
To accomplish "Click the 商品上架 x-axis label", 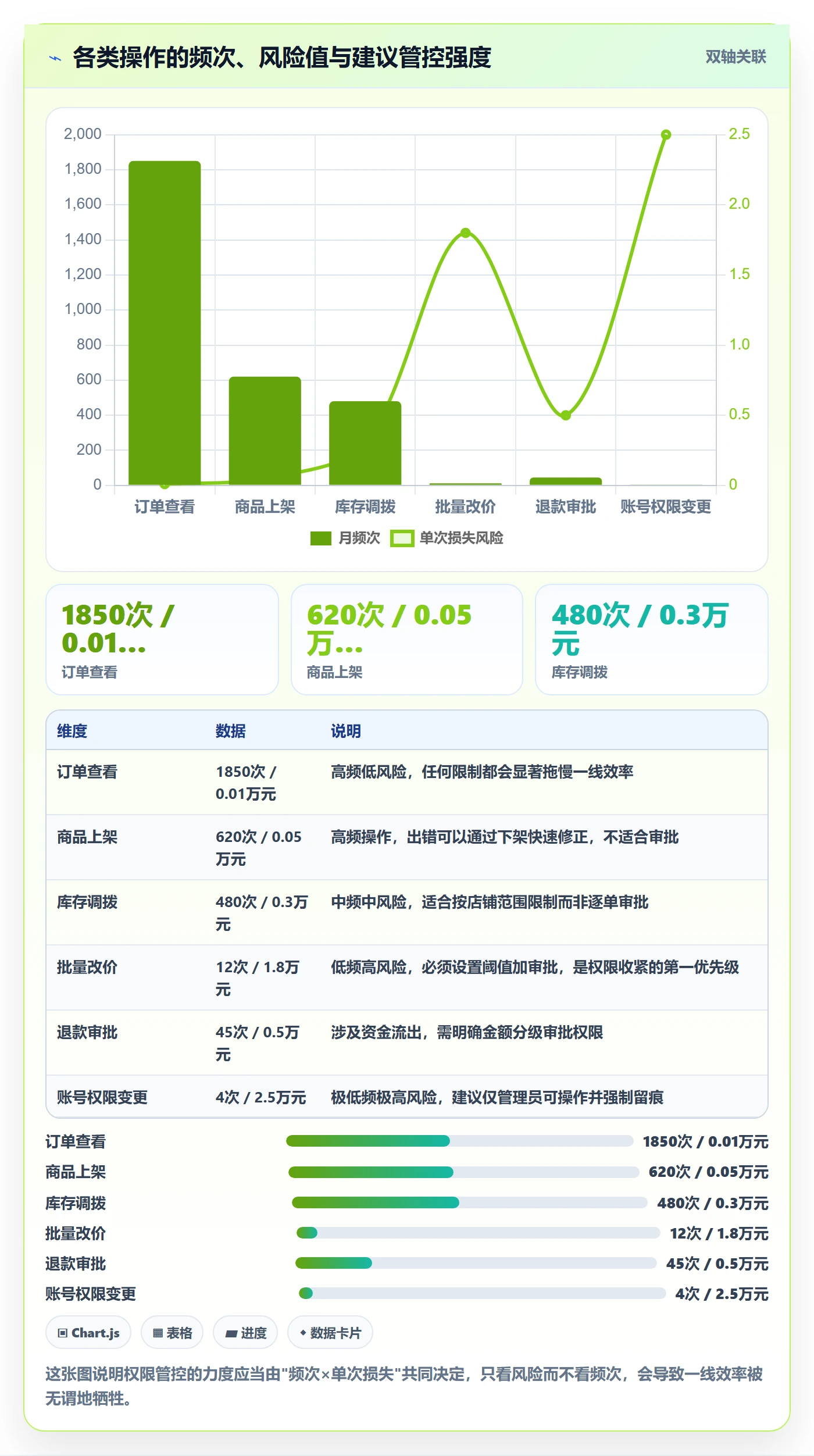I will [265, 506].
